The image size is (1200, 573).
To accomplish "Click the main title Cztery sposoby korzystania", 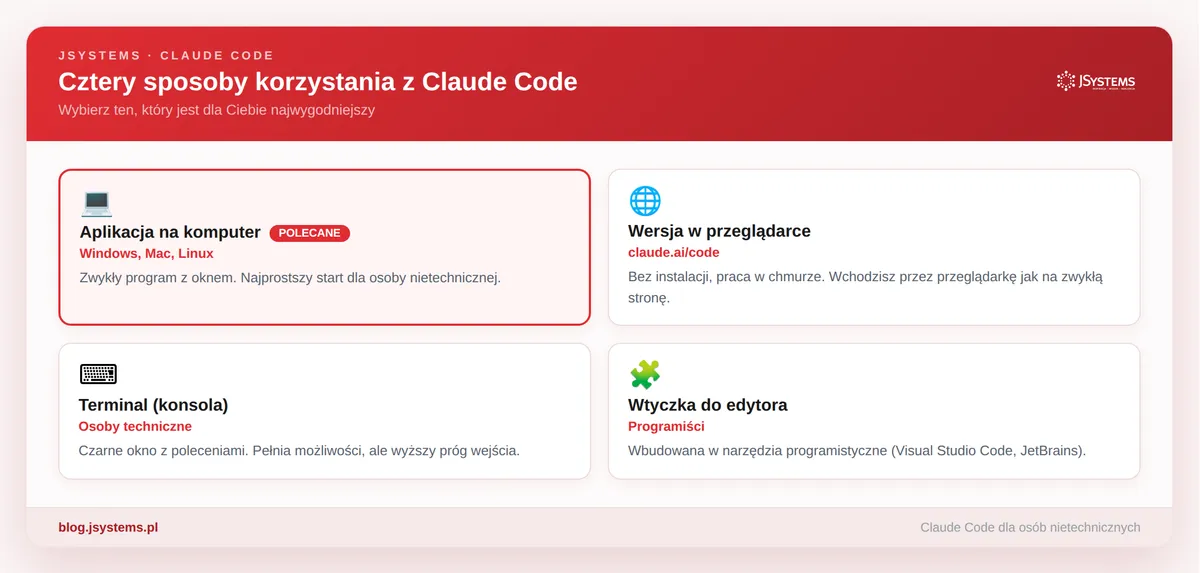I will click(x=318, y=81).
